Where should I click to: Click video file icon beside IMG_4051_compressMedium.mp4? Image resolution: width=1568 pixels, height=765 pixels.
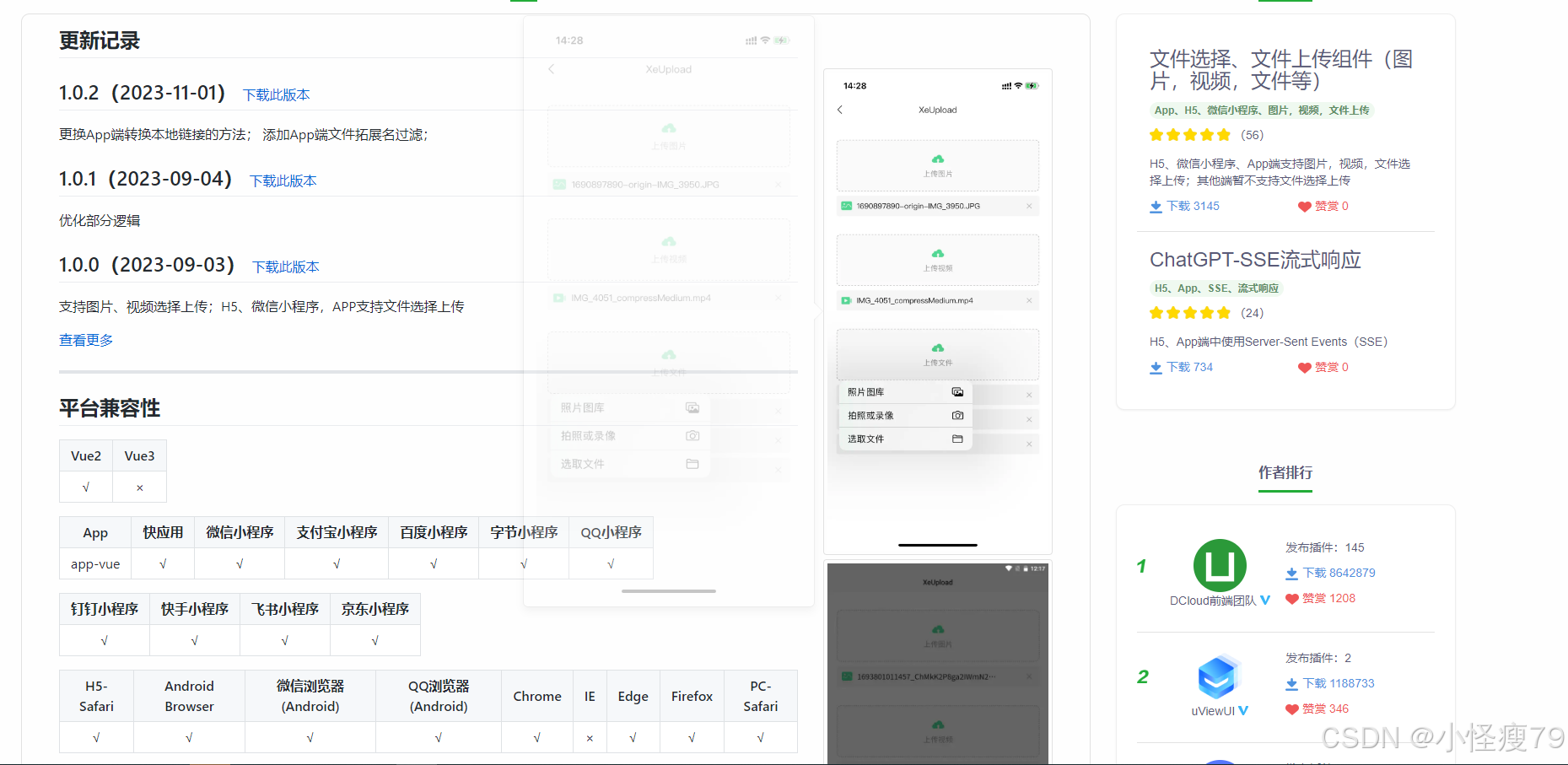click(846, 300)
